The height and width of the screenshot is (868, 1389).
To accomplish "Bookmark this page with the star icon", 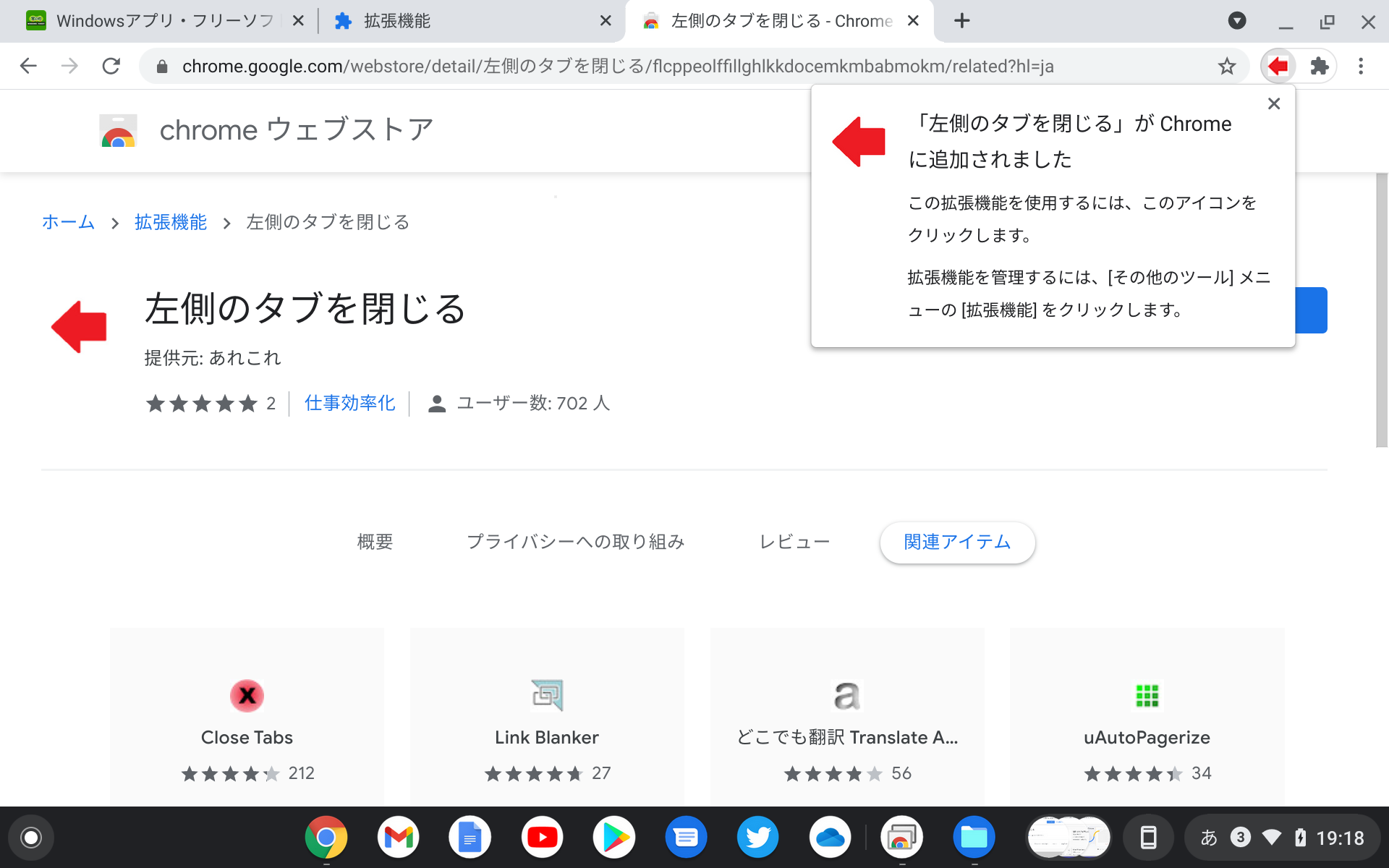I will coord(1227,66).
